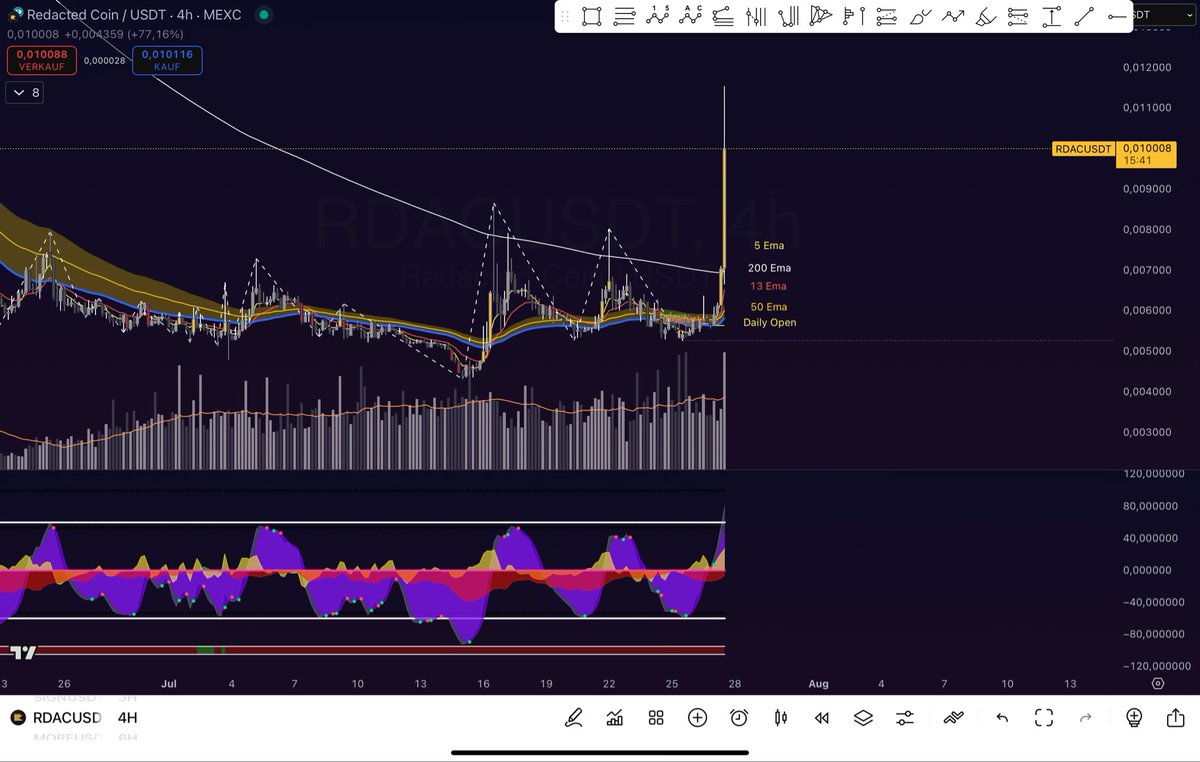This screenshot has height=762, width=1200.
Task: Click the RDACUSDT price label on the scale
Action: pos(1083,149)
